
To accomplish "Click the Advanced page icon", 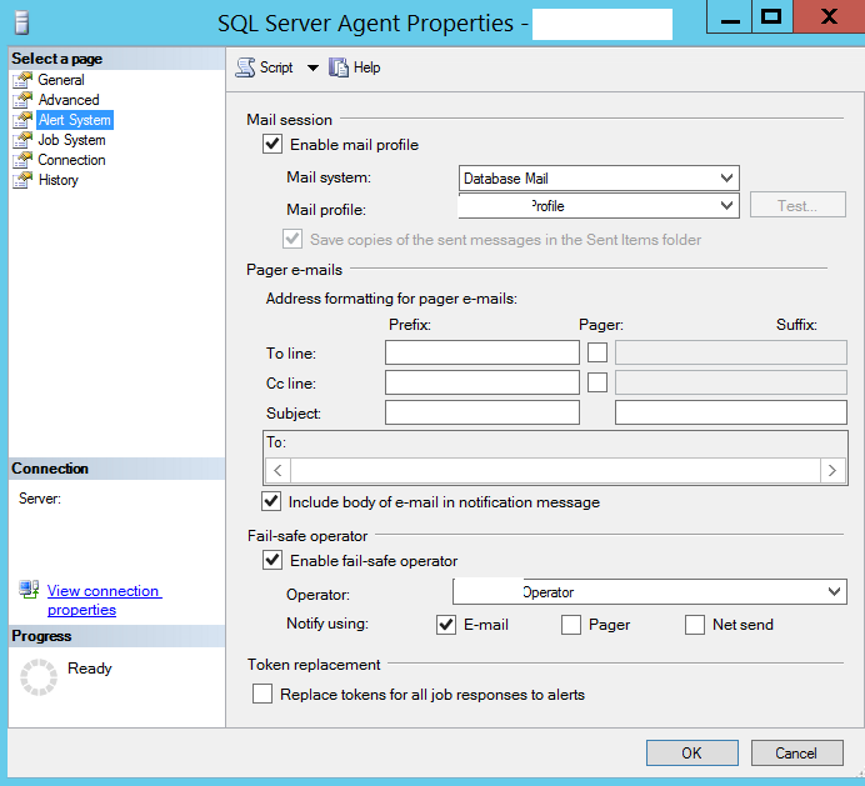I will [x=23, y=100].
